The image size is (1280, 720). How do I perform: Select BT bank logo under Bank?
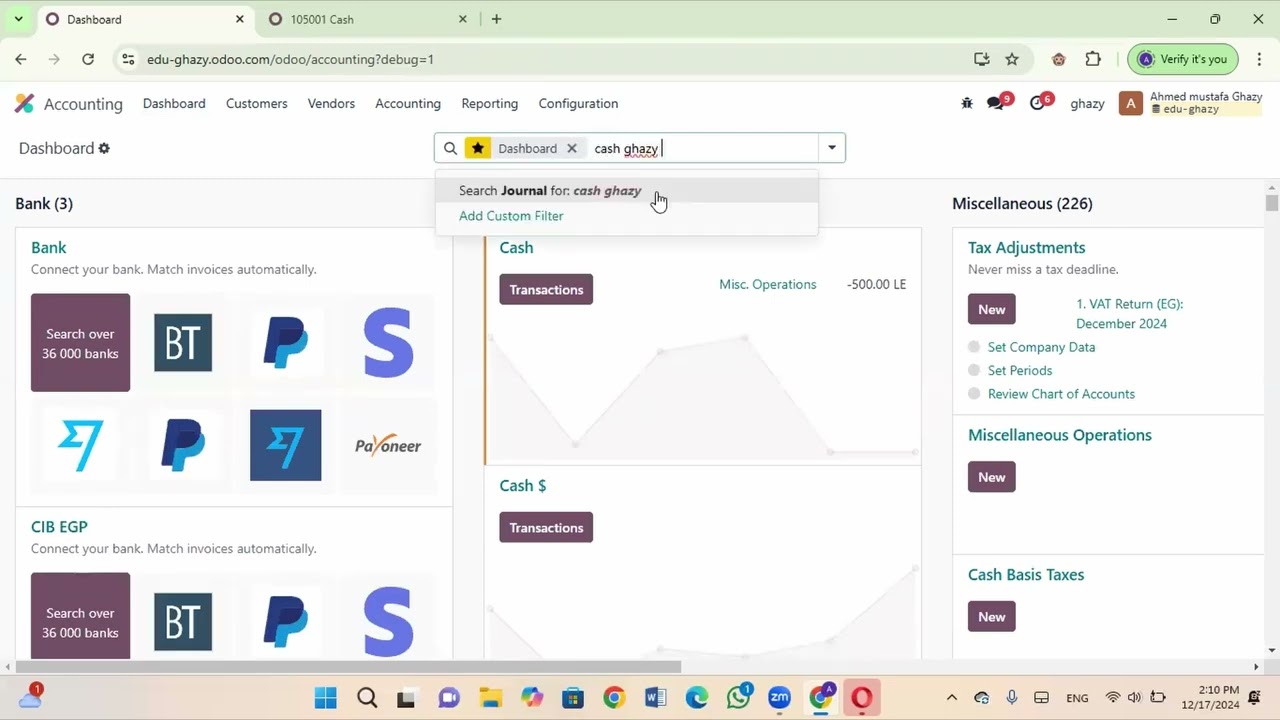pos(183,342)
